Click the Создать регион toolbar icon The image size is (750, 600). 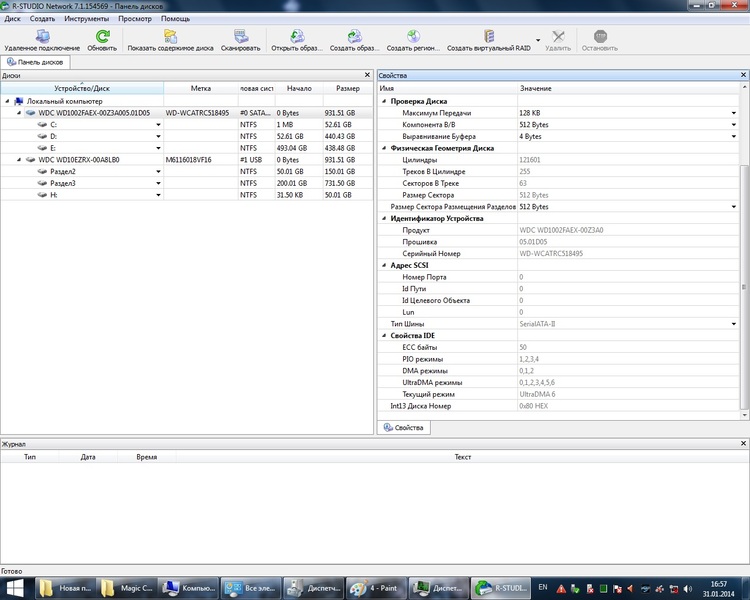pos(411,36)
